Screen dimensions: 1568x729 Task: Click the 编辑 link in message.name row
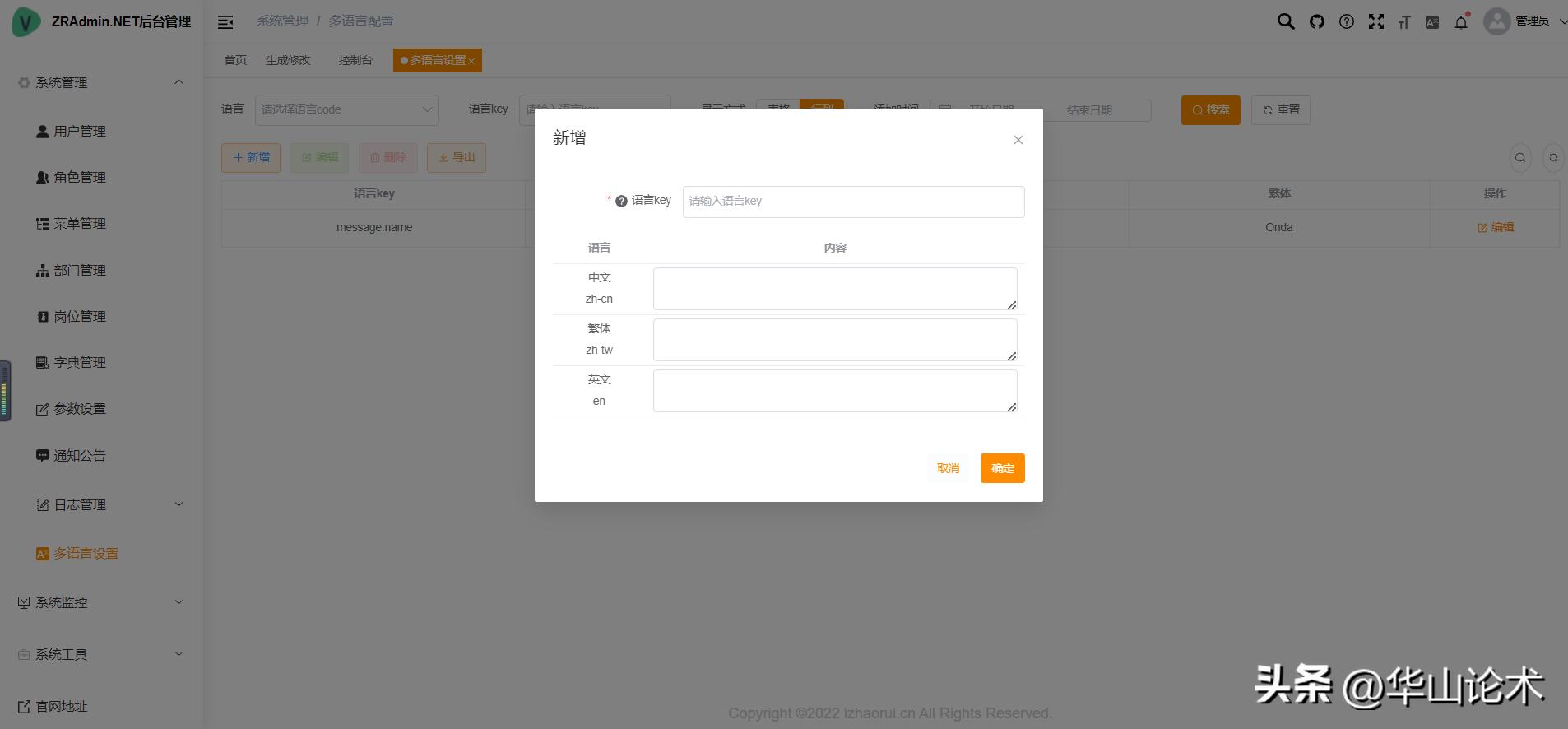point(1495,227)
